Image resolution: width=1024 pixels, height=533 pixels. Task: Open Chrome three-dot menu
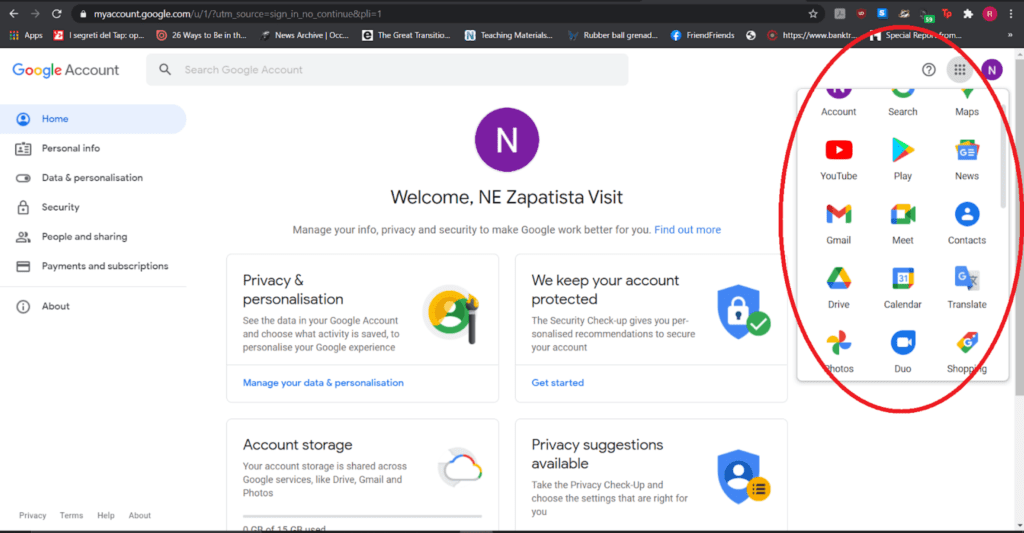click(1011, 14)
